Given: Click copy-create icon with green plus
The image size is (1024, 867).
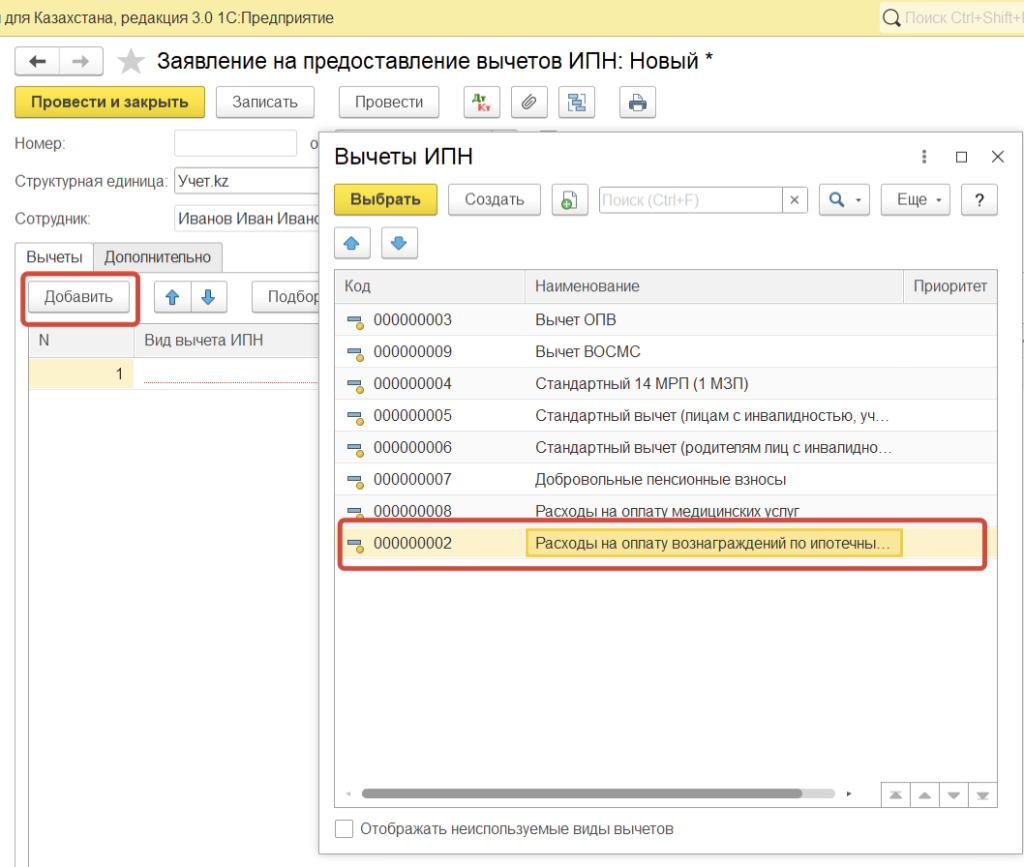Looking at the screenshot, I should pyautogui.click(x=569, y=200).
